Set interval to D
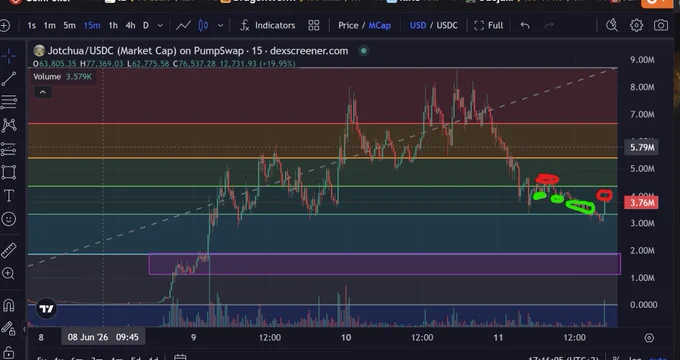Image resolution: width=680 pixels, height=360 pixels. tap(146, 26)
